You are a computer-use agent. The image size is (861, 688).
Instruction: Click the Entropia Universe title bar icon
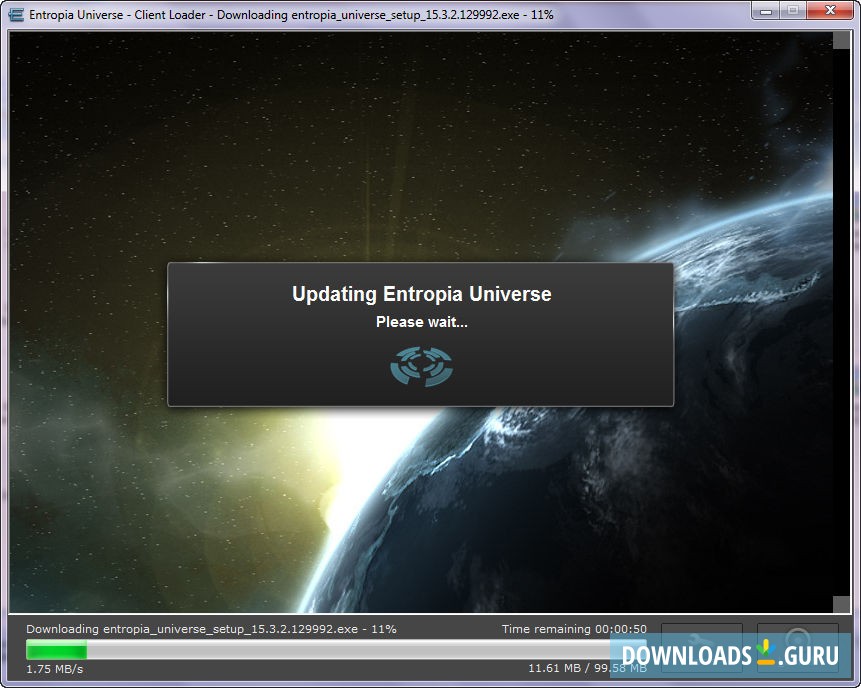[x=16, y=15]
